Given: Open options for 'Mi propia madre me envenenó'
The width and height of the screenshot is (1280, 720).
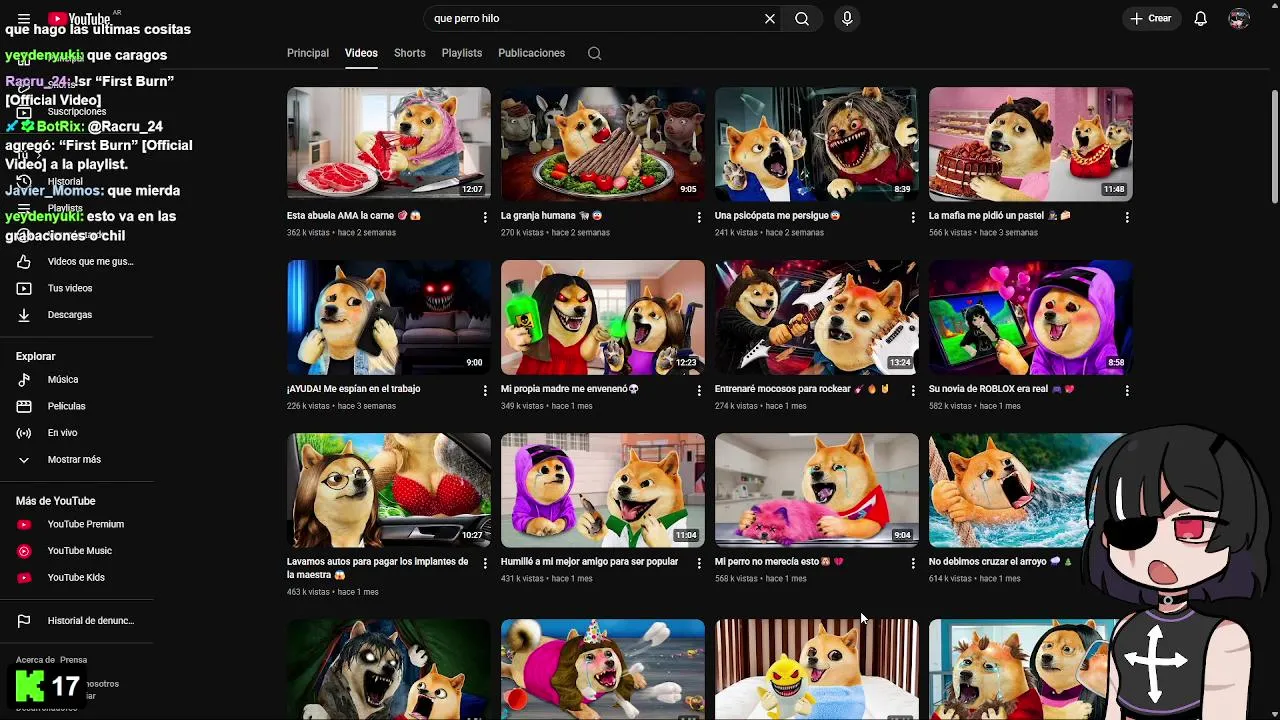Looking at the screenshot, I should click(699, 390).
